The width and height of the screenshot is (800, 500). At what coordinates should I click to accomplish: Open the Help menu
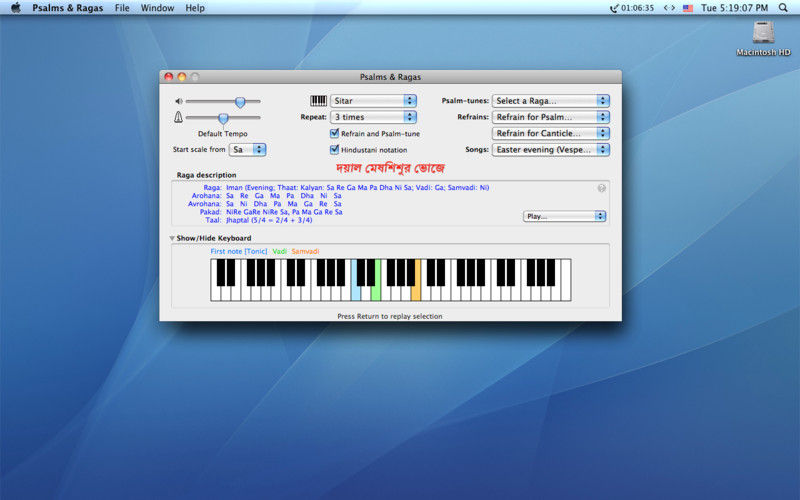click(194, 8)
